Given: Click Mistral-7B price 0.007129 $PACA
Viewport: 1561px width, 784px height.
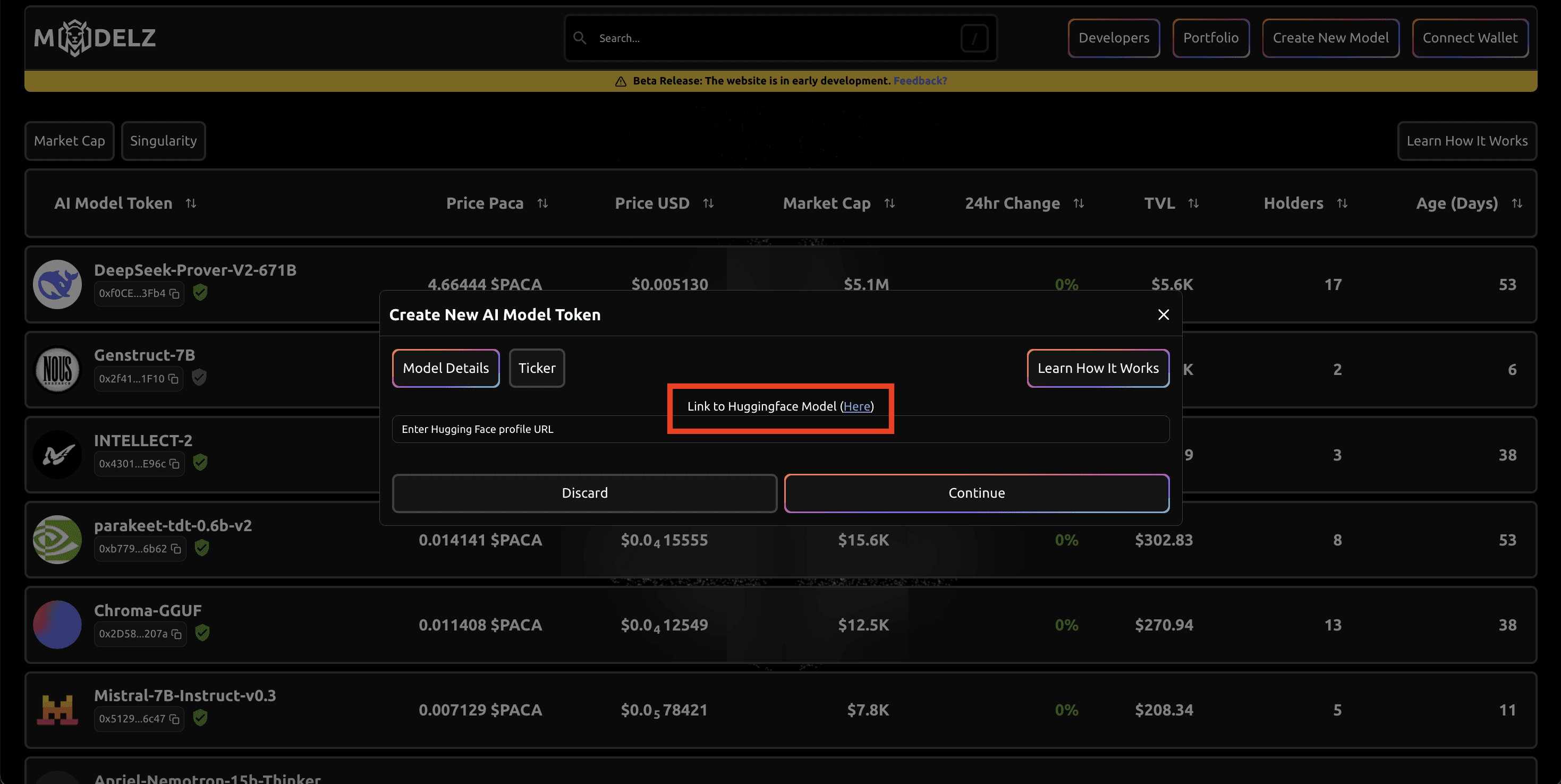Looking at the screenshot, I should click(x=480, y=710).
